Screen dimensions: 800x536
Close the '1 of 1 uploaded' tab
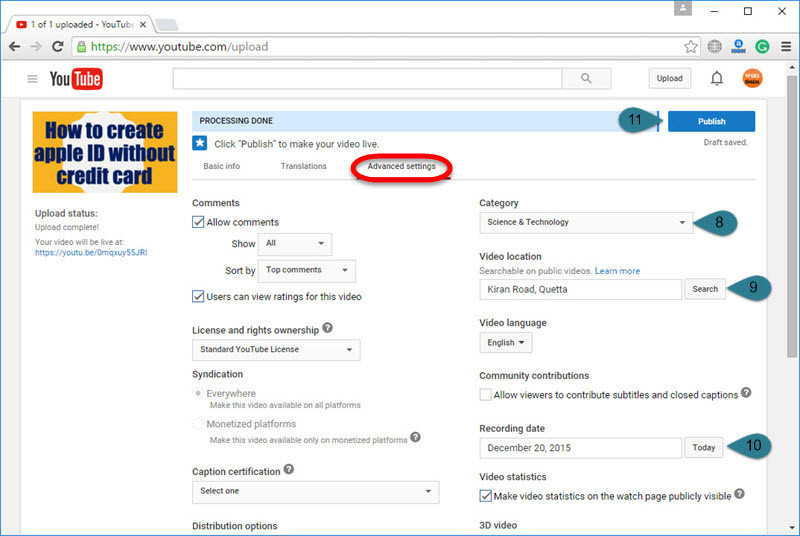tap(143, 24)
